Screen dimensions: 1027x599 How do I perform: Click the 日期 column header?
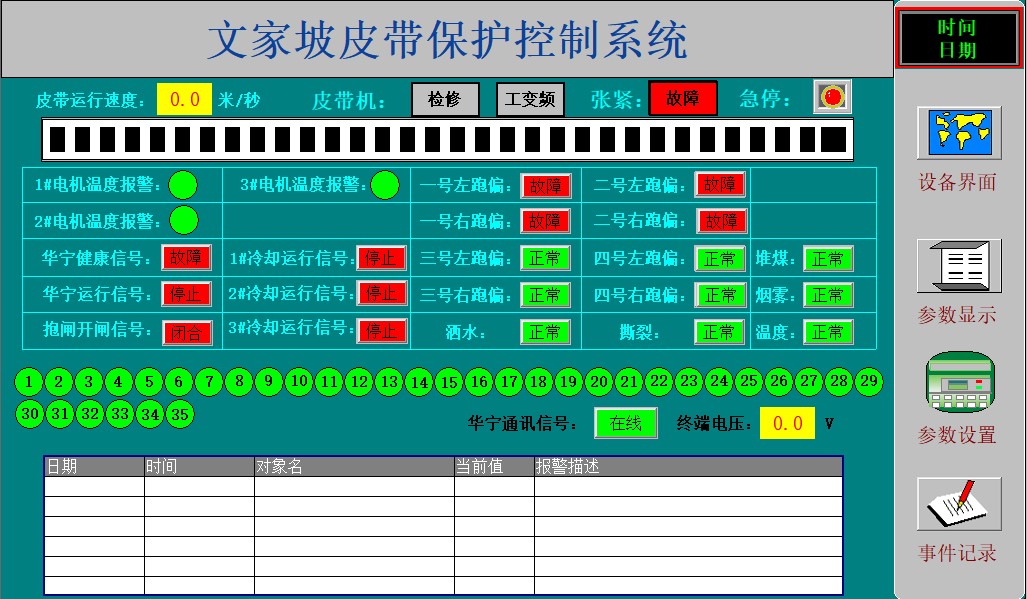[94, 467]
